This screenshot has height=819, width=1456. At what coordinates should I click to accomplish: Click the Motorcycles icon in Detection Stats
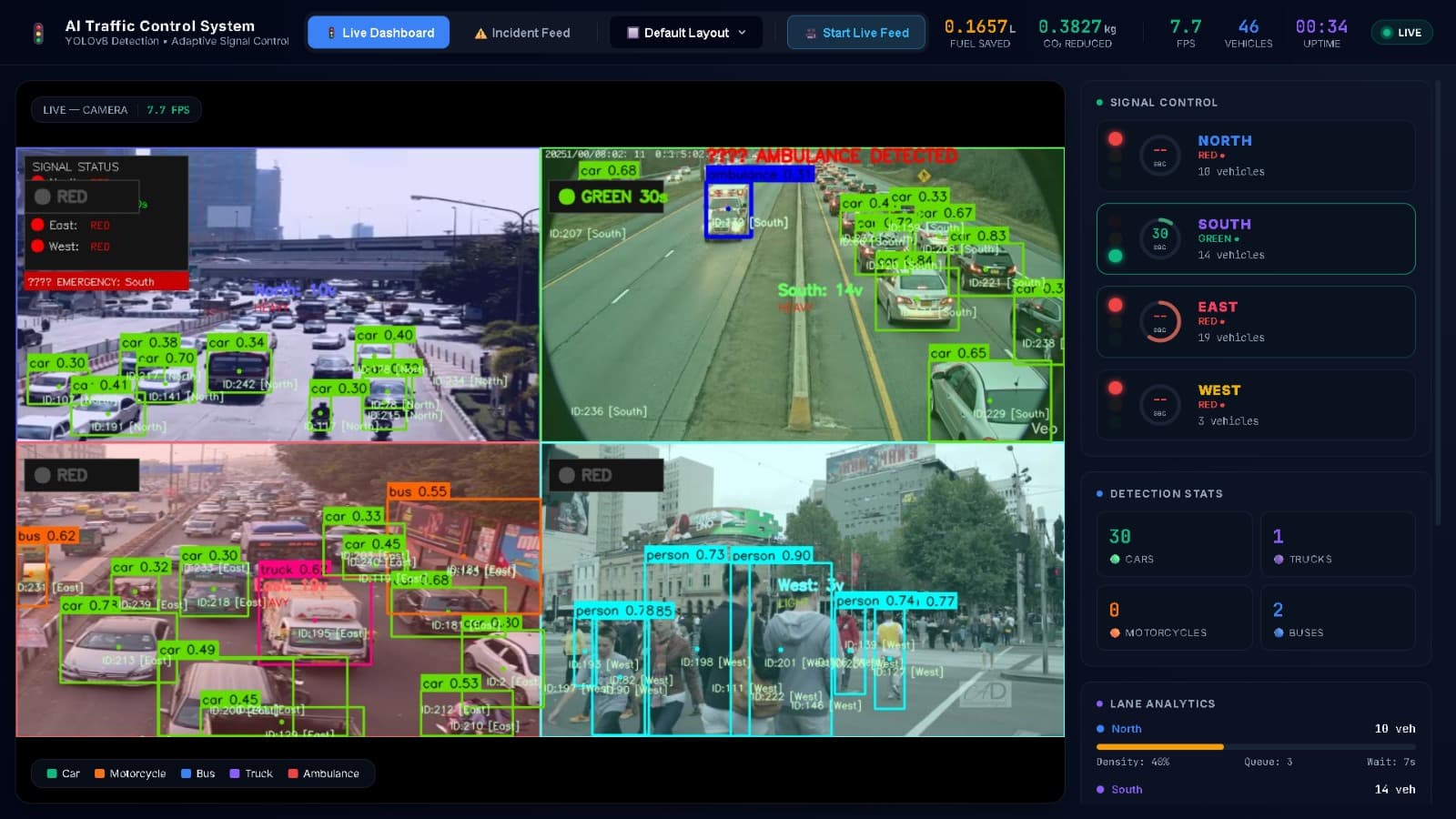click(1115, 632)
